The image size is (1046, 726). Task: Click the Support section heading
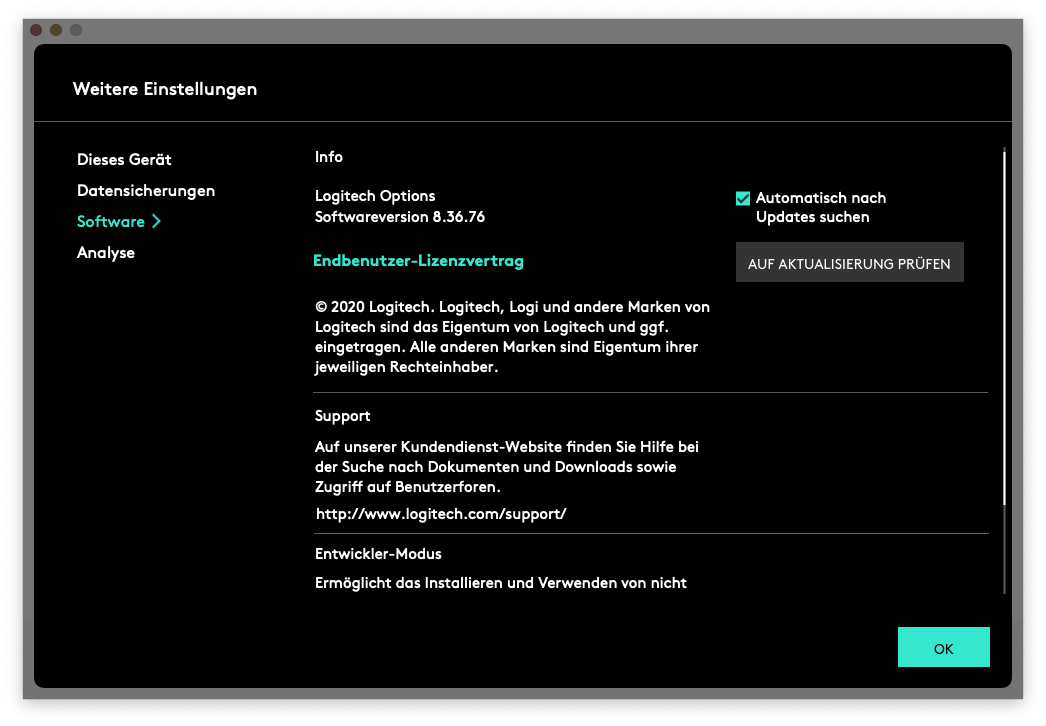342,416
